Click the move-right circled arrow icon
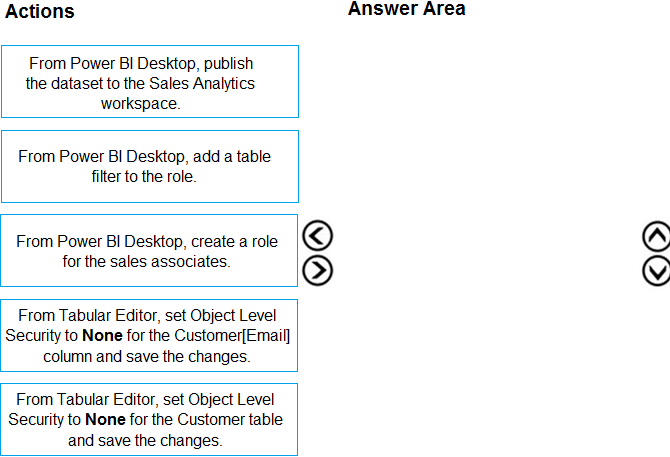This screenshot has height=457, width=670. coord(317,270)
